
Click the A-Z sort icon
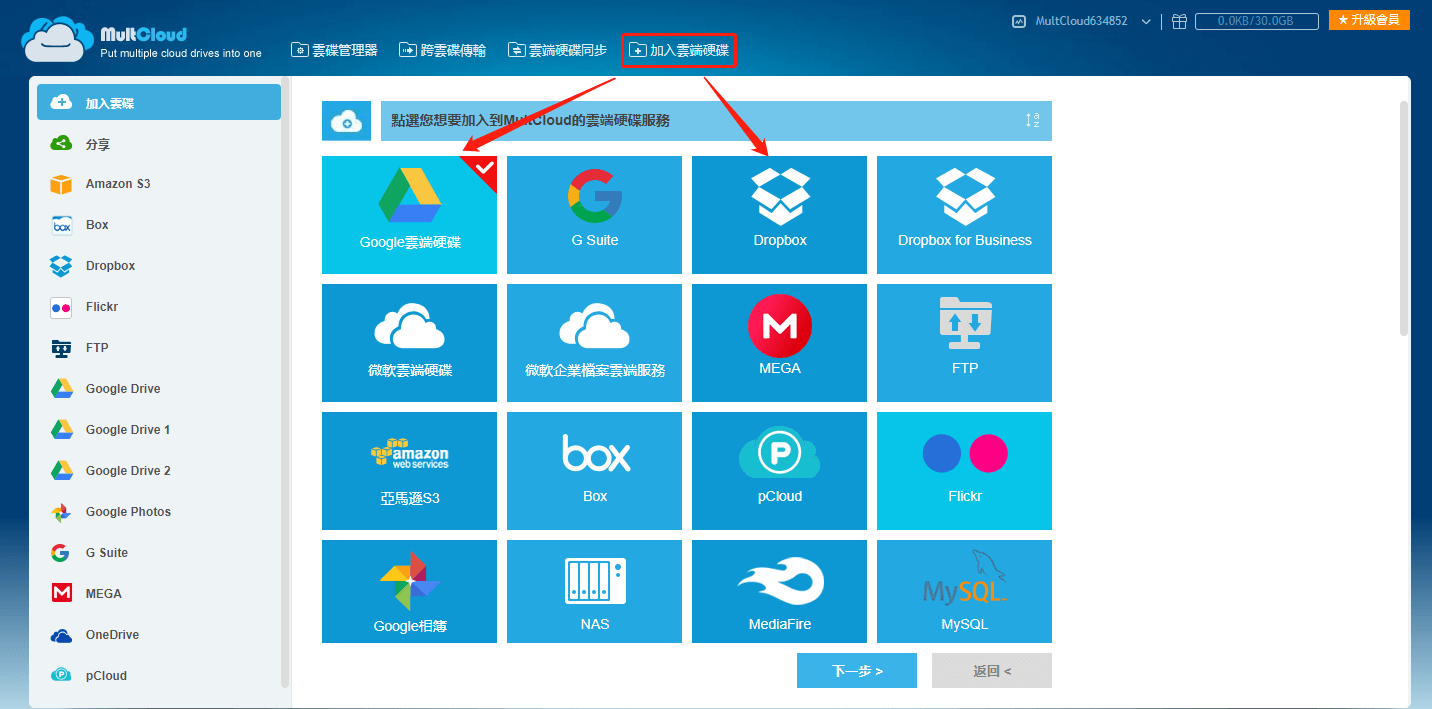pyautogui.click(x=1032, y=120)
